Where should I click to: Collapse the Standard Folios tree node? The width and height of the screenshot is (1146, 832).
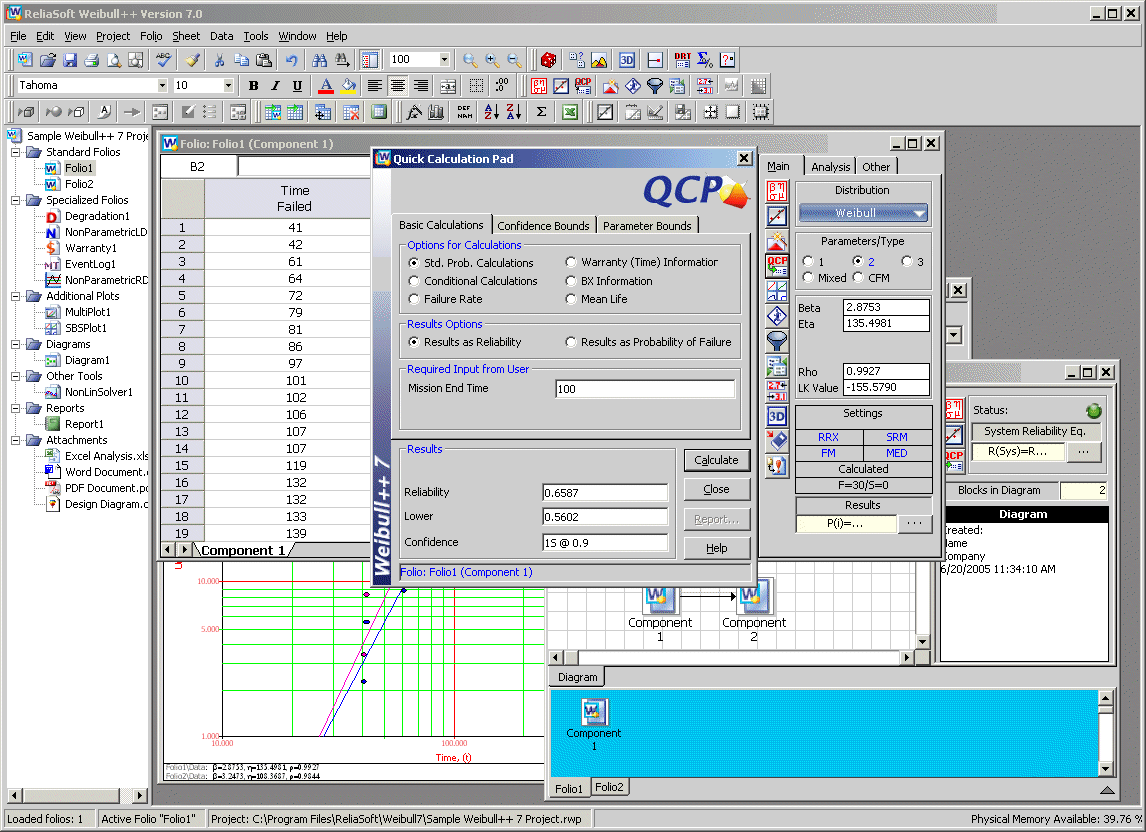point(15,152)
